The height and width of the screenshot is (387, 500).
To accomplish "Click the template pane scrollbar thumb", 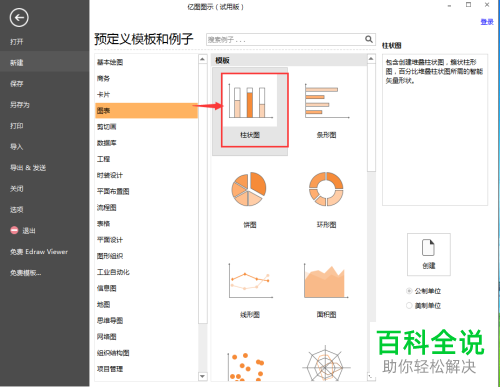I will (371, 117).
